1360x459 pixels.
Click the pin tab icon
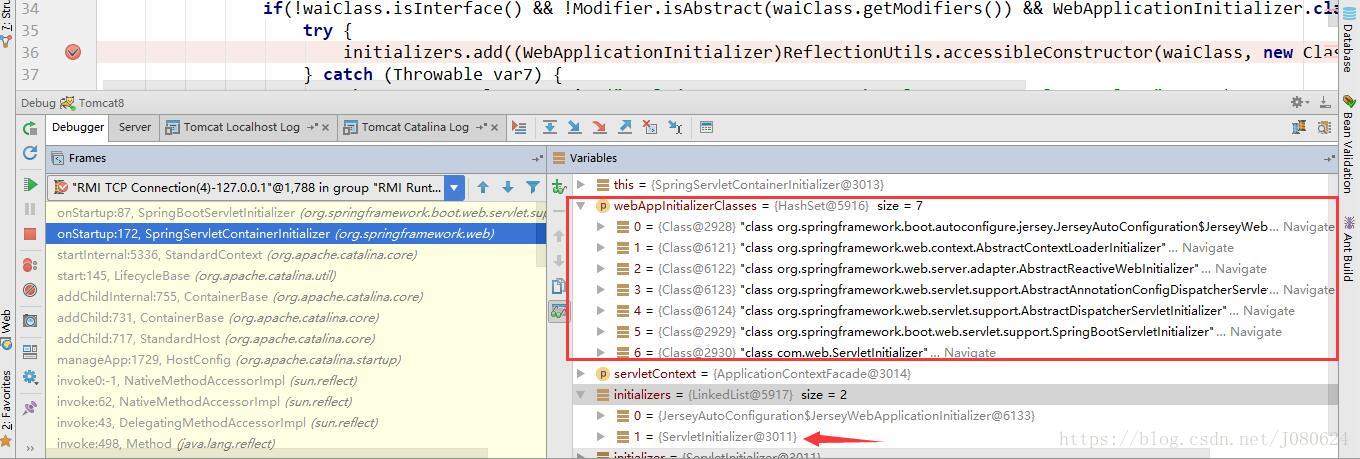(x=30, y=408)
